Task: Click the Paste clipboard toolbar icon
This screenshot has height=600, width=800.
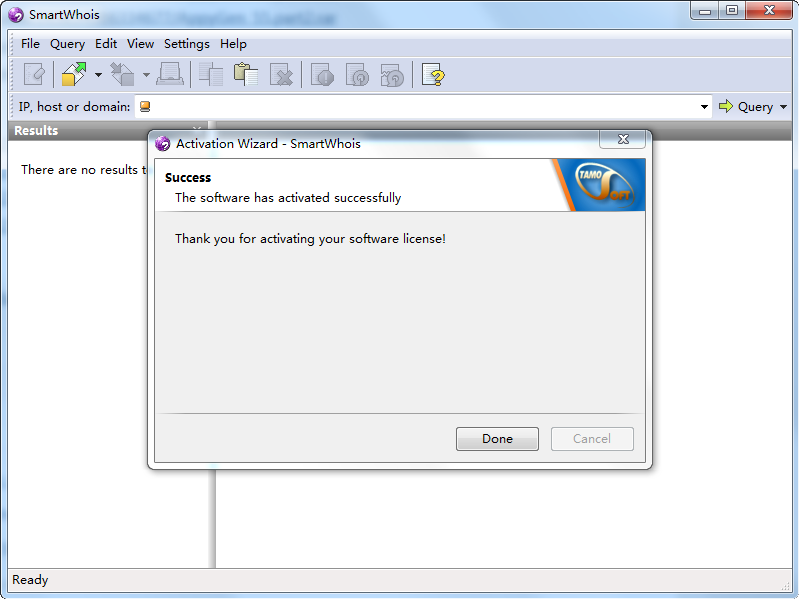Action: click(245, 75)
